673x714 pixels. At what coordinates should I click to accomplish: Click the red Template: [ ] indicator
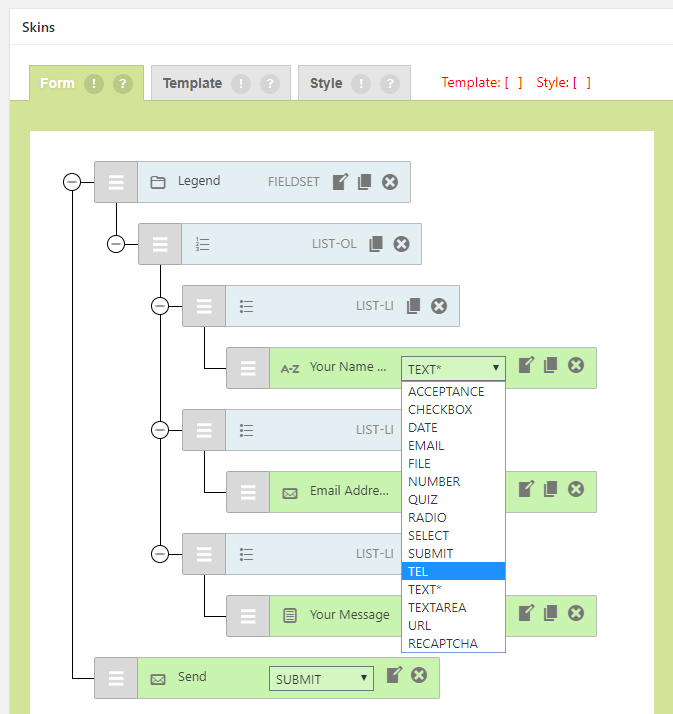481,83
